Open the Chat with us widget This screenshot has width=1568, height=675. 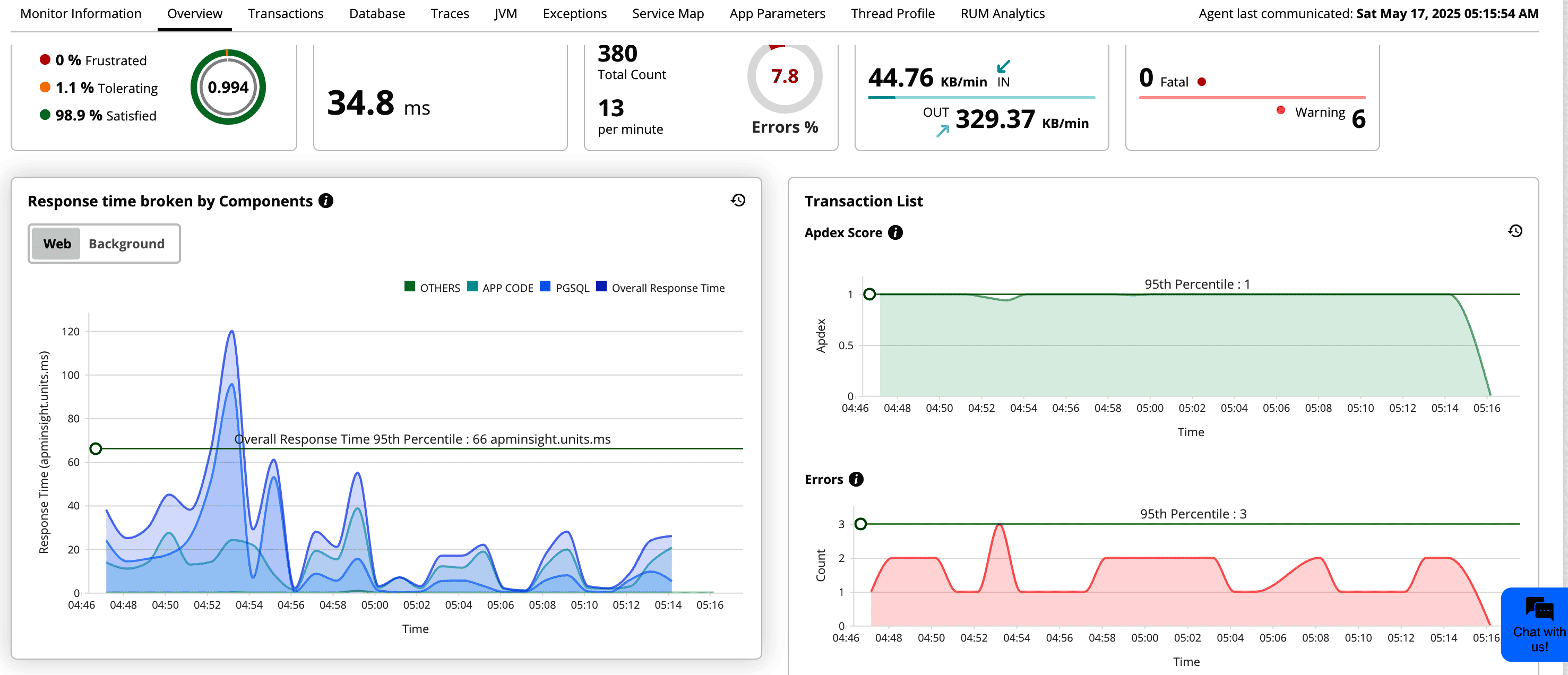[1539, 624]
